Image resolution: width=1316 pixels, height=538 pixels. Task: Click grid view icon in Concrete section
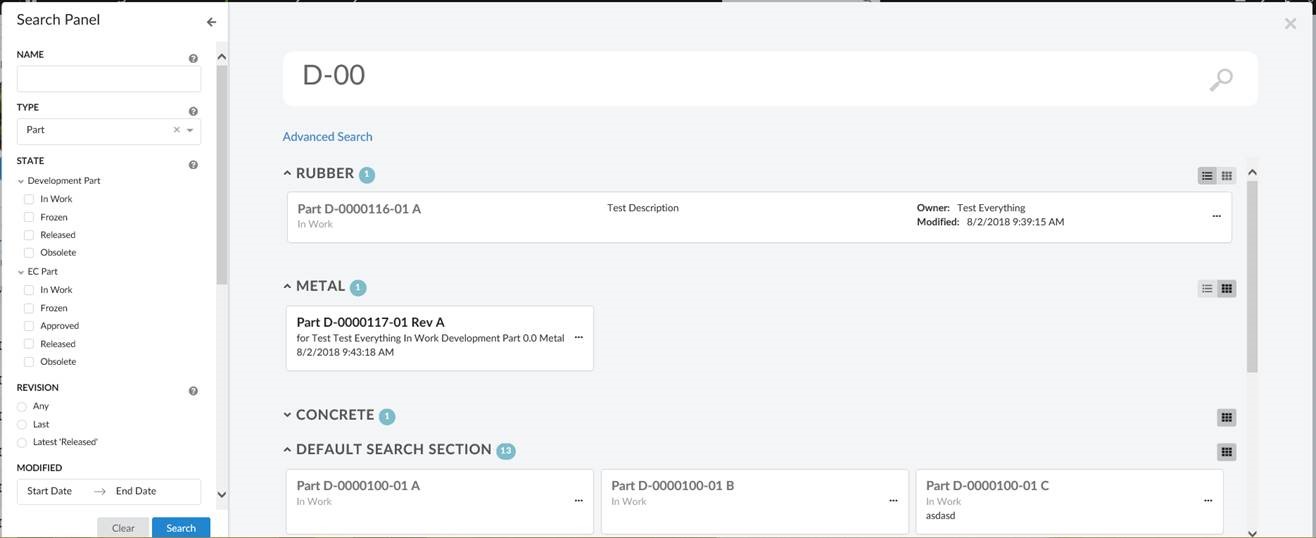pyautogui.click(x=1227, y=417)
